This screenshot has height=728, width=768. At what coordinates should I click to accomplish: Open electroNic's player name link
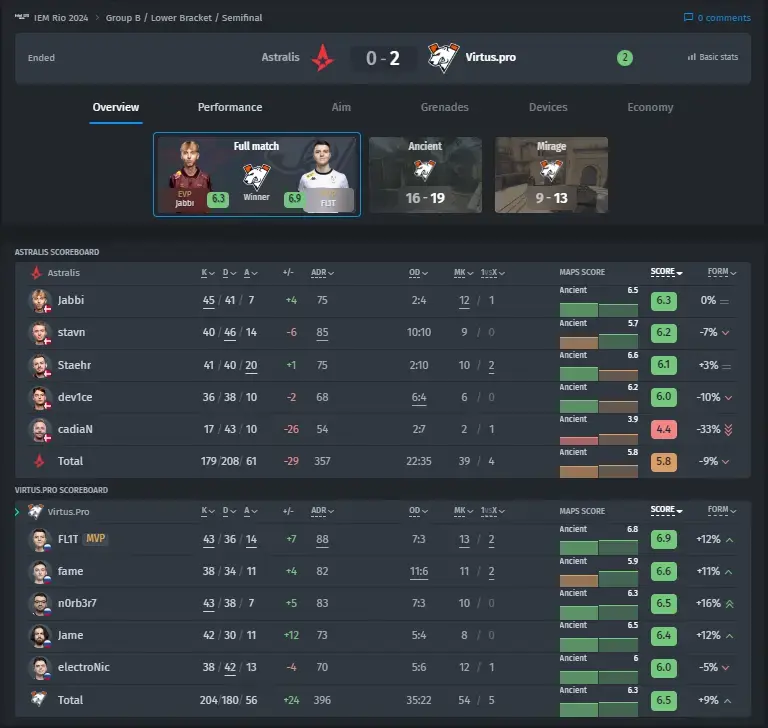84,667
